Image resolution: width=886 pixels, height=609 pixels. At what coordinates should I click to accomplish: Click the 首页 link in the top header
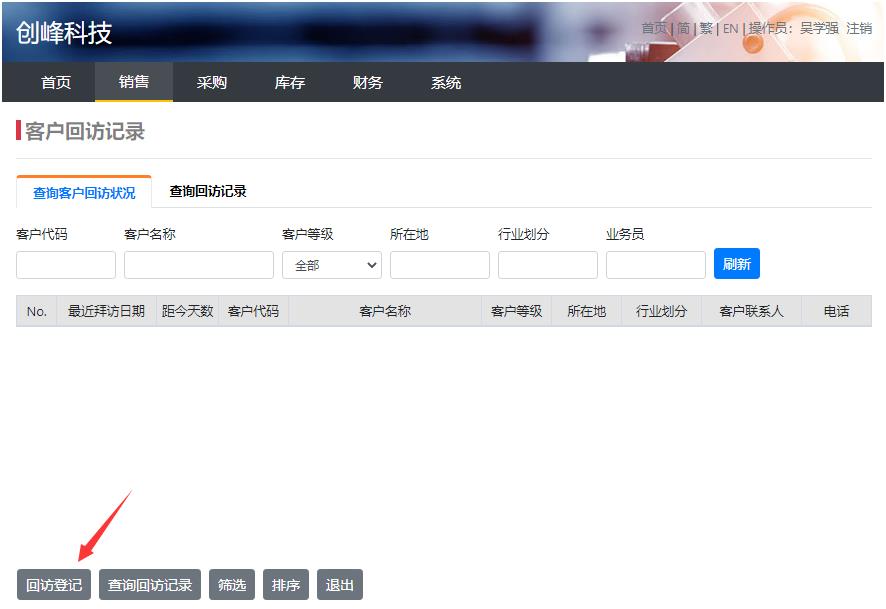[x=654, y=28]
